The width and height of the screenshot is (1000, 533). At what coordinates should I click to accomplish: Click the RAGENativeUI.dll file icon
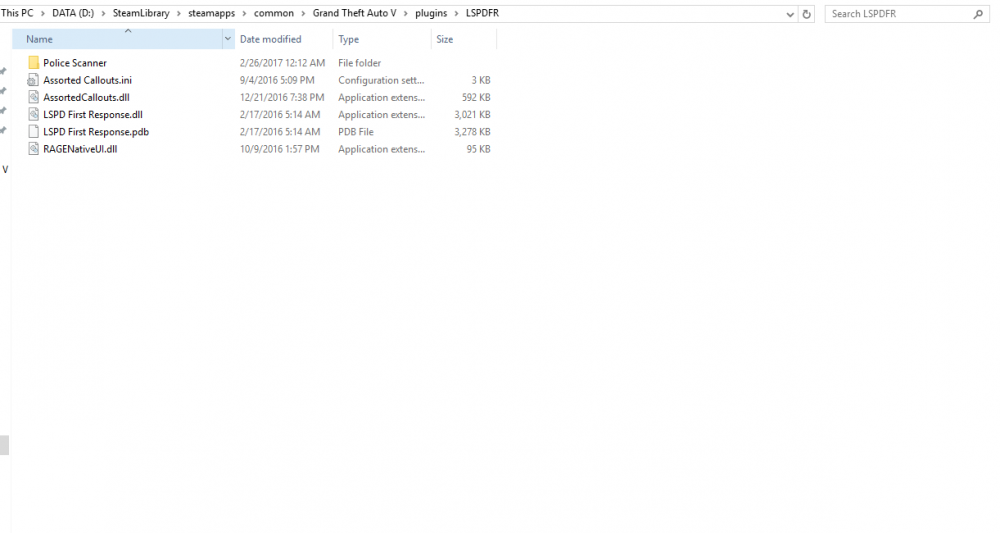tap(33, 149)
